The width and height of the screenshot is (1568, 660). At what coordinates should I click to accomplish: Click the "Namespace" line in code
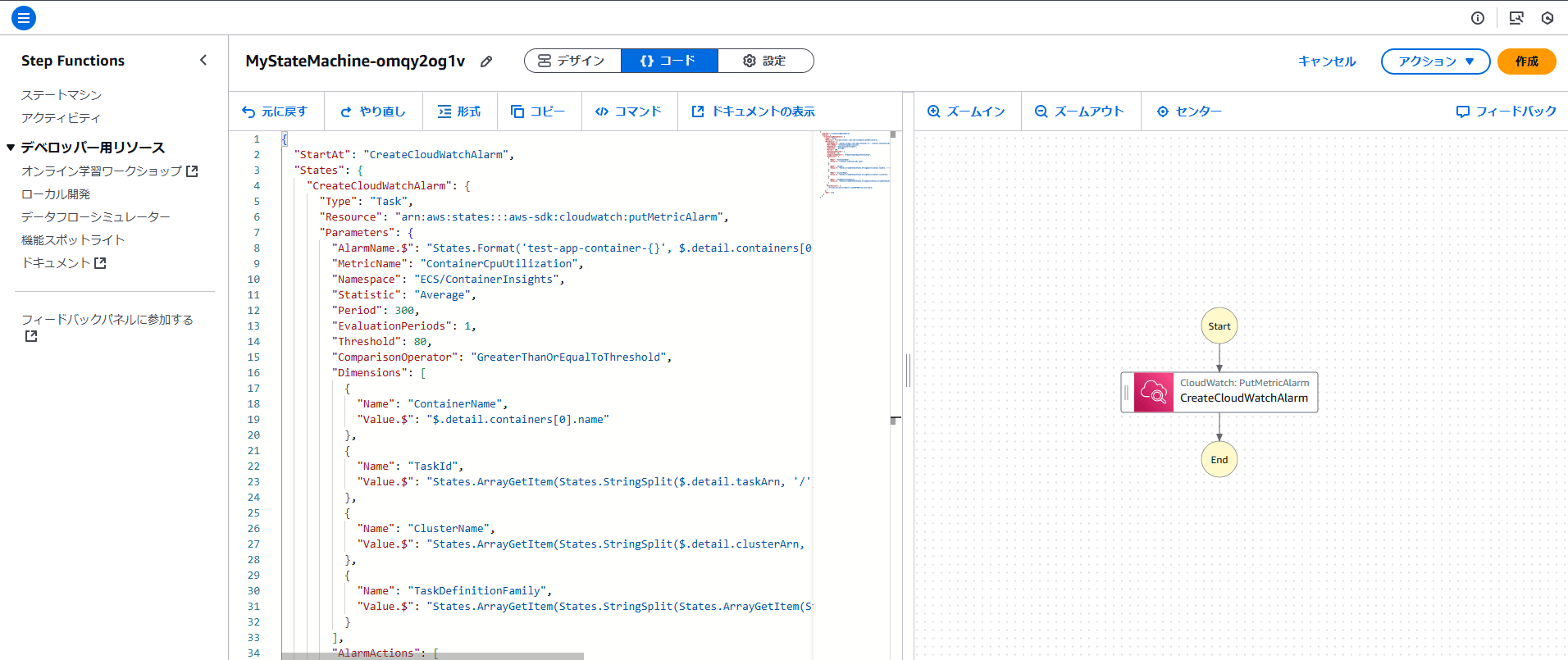tap(448, 280)
